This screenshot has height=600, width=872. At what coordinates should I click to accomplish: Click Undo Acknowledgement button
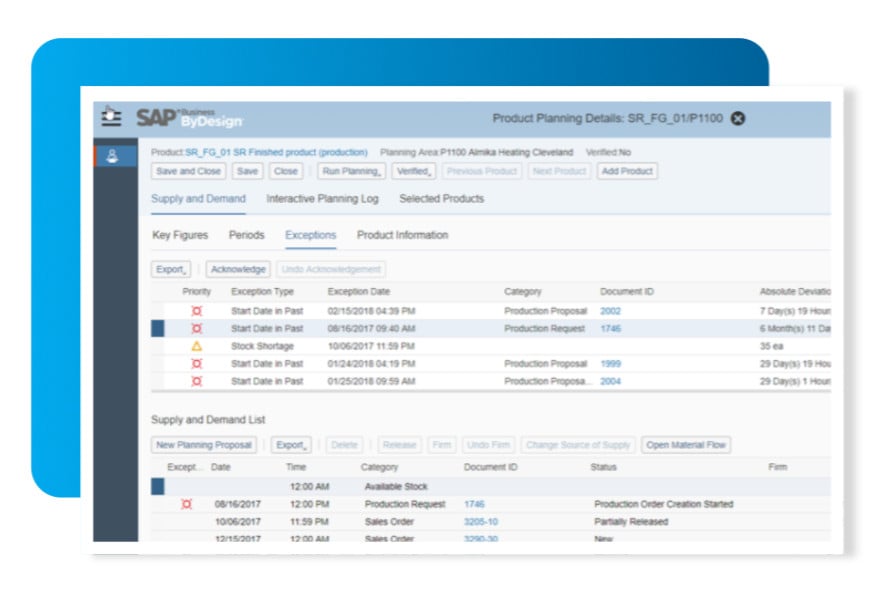pos(331,269)
